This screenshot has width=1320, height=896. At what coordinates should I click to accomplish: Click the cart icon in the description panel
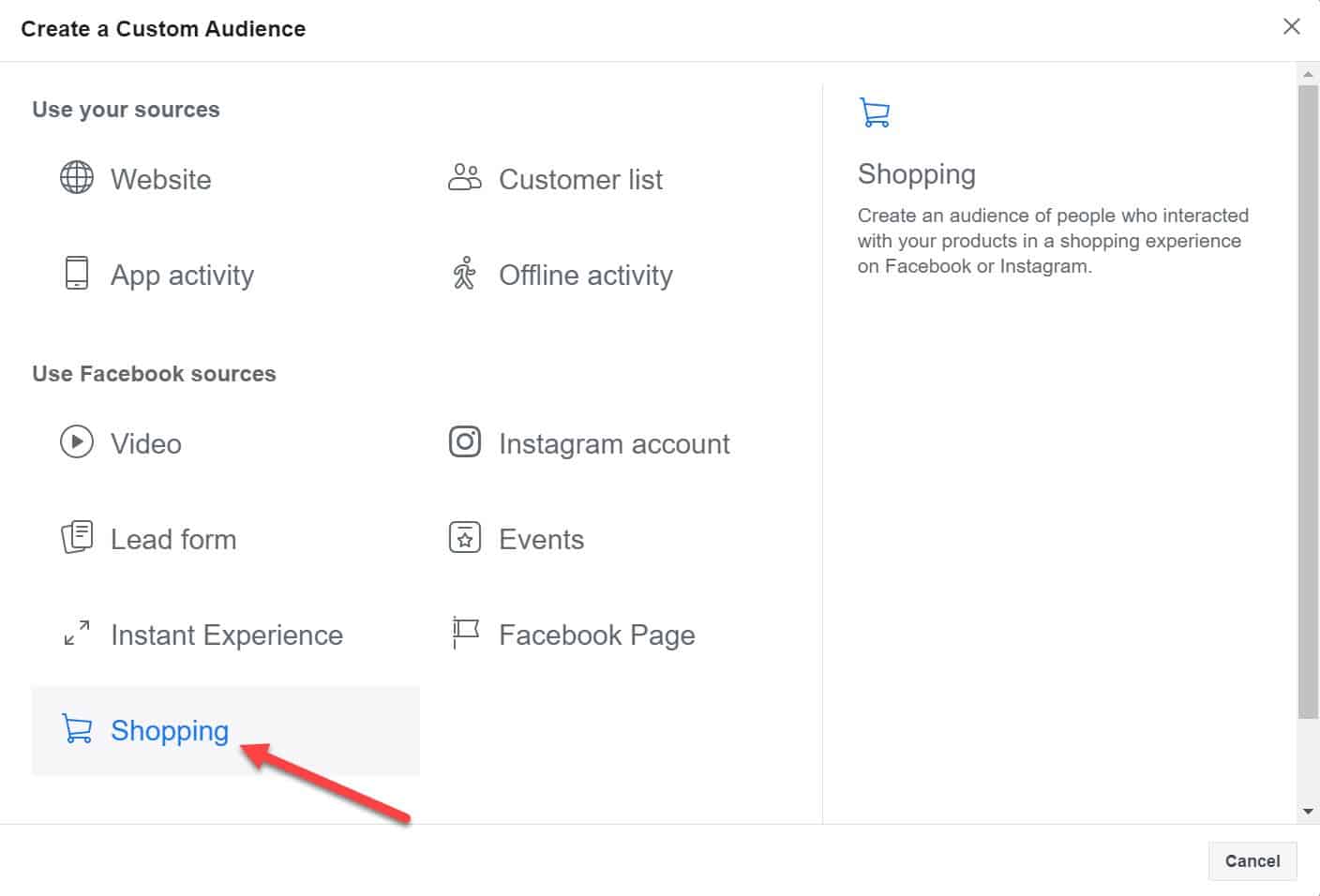click(x=875, y=112)
